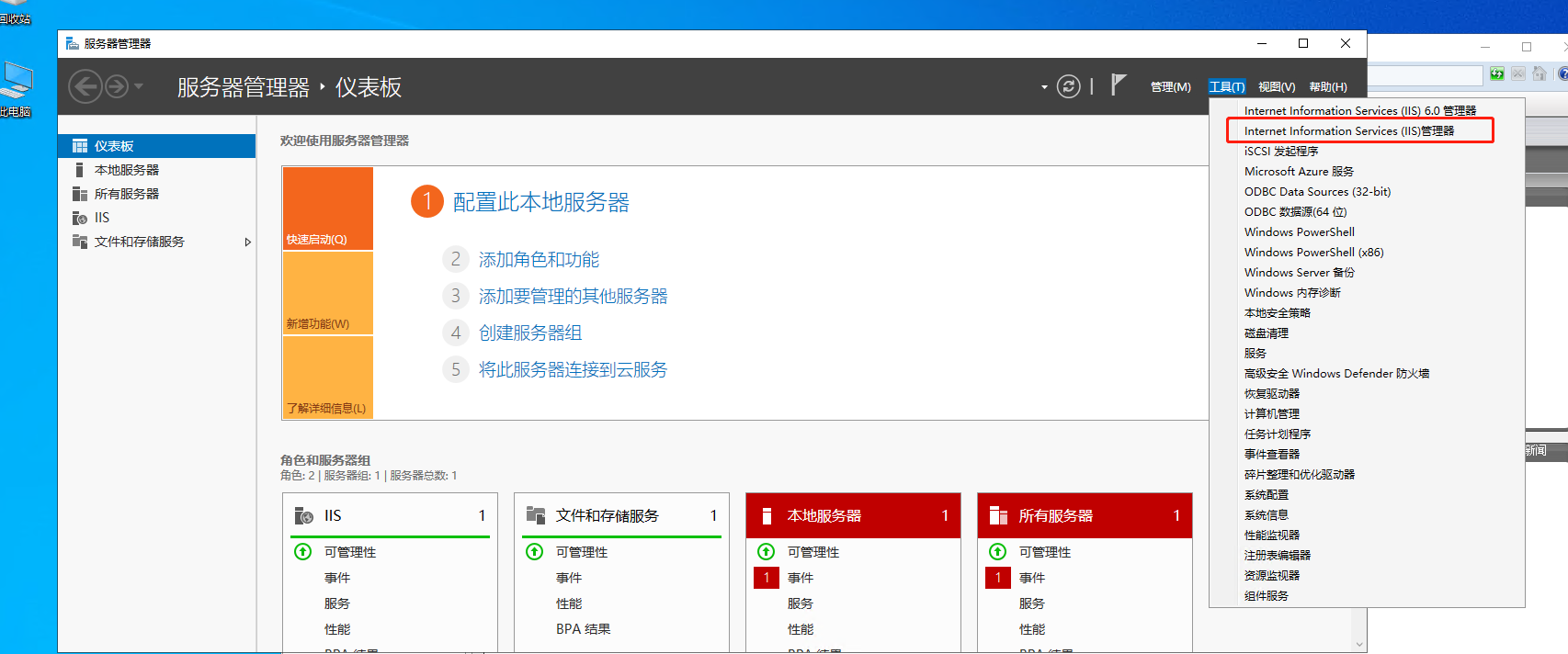Open the 工具(T) menu
The width and height of the screenshot is (1568, 654).
click(x=1227, y=87)
